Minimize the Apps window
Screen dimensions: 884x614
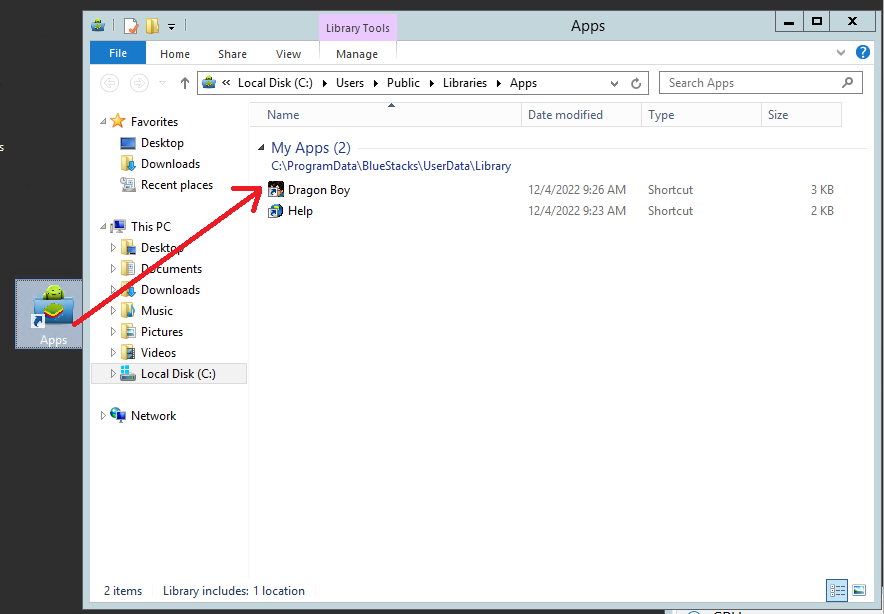point(789,23)
